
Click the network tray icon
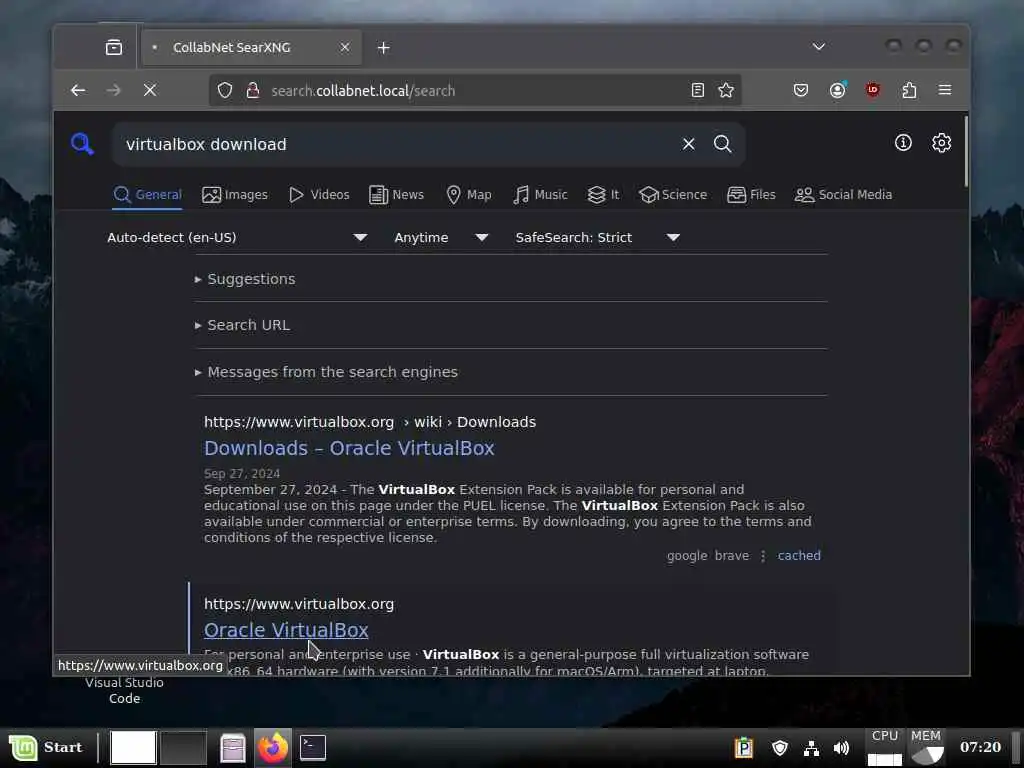coord(811,748)
